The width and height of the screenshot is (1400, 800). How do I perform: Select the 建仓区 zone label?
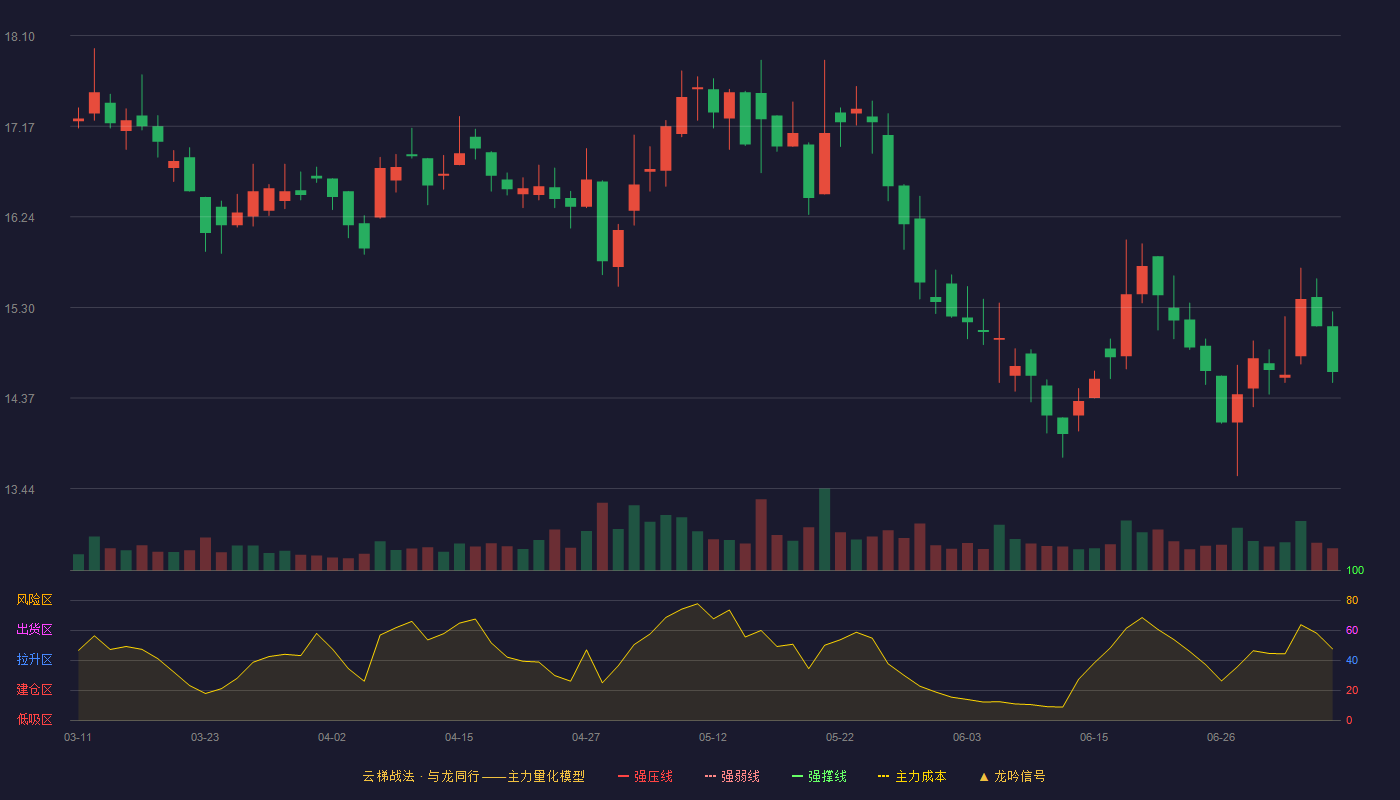point(34,690)
